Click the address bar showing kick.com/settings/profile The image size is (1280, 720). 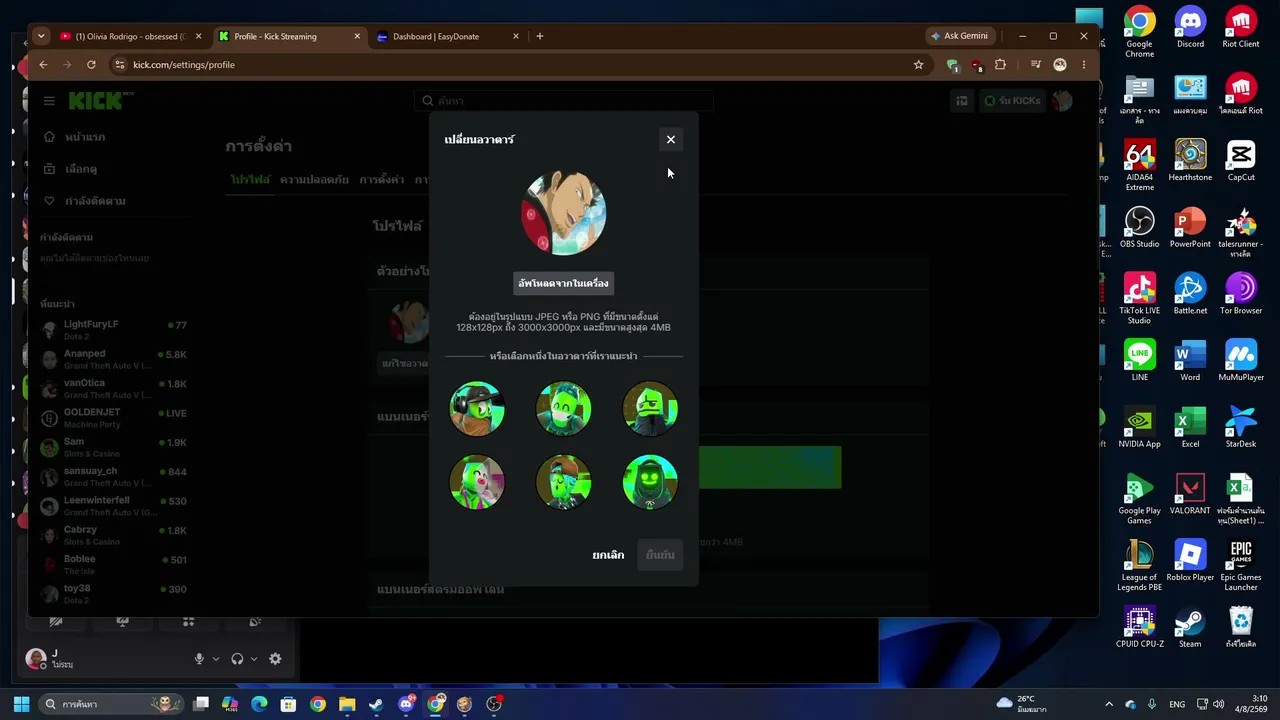click(520, 65)
